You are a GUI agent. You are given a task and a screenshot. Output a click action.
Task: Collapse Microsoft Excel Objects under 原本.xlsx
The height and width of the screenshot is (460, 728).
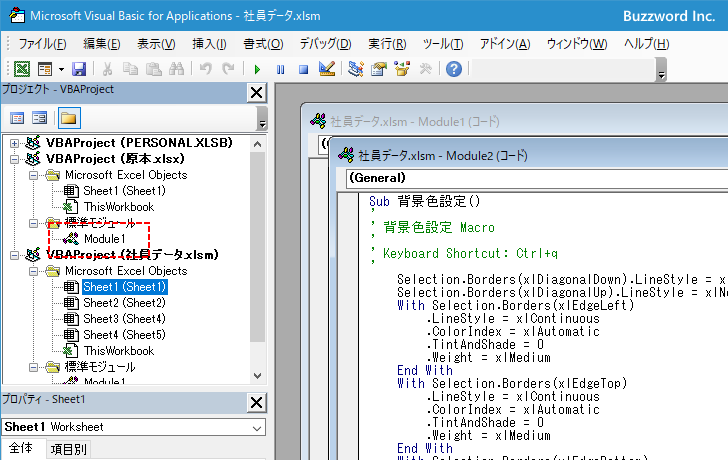tap(33, 175)
